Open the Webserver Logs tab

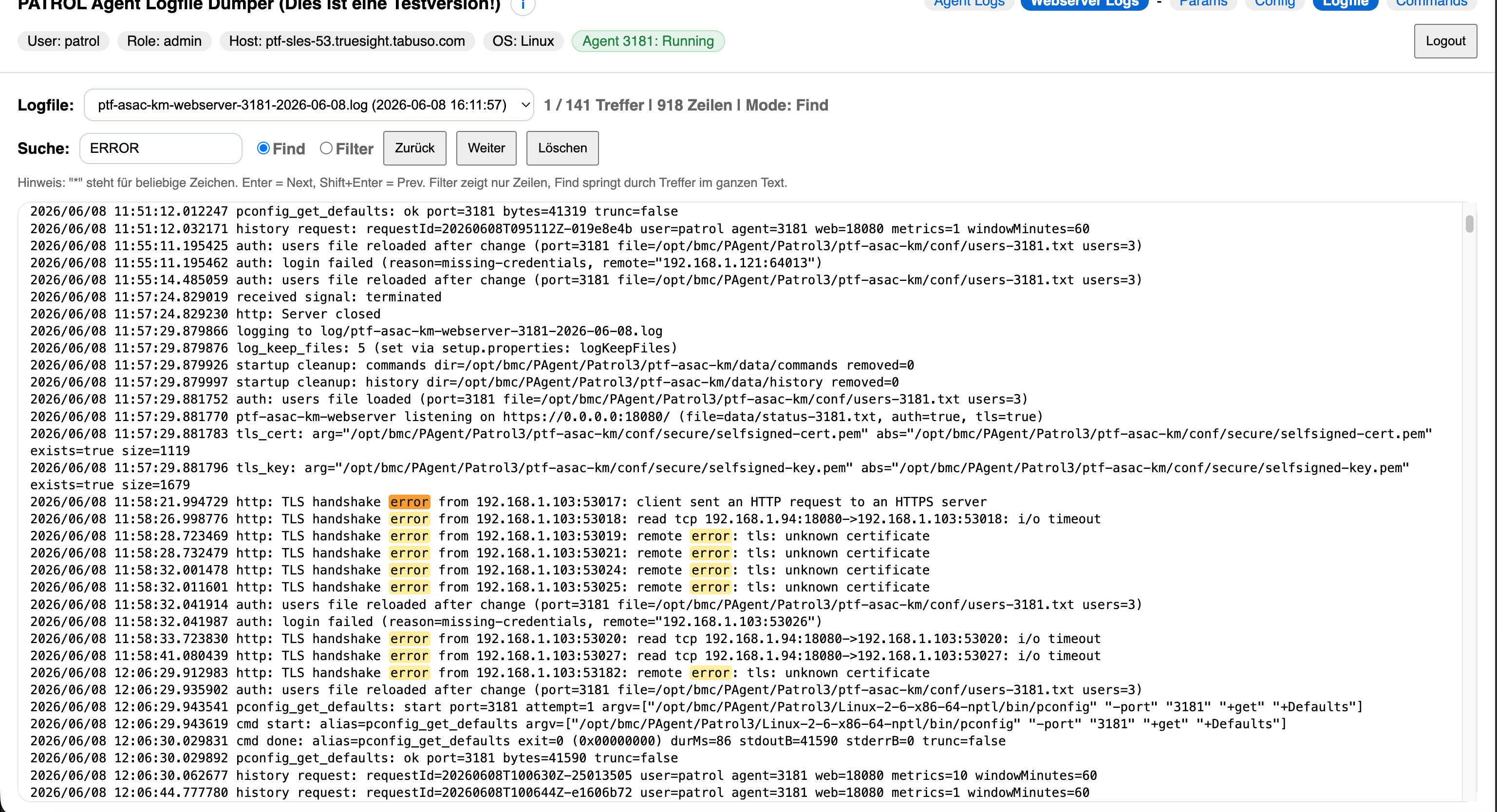1085,3
